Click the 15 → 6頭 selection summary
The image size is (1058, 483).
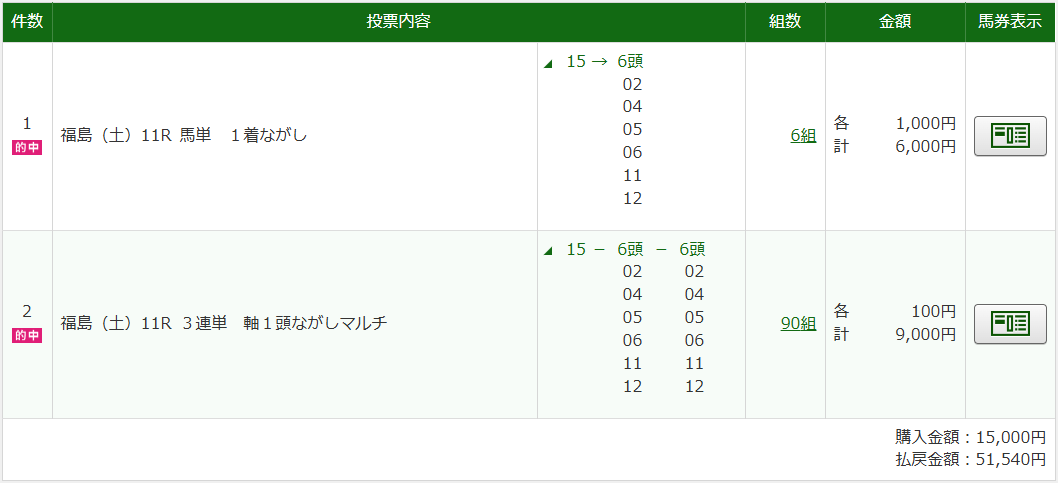605,62
